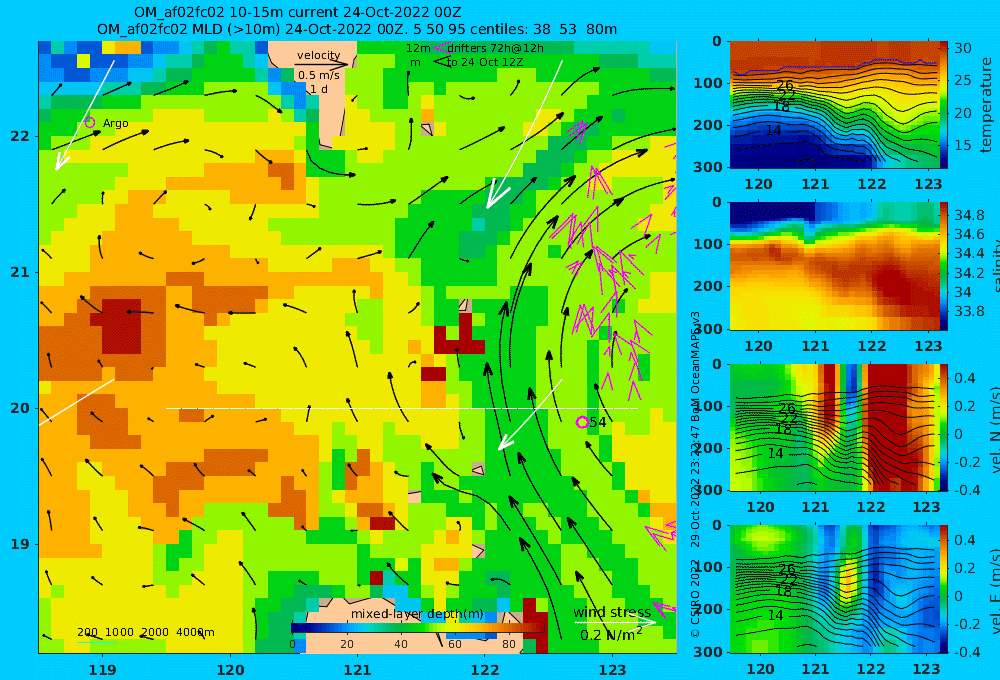This screenshot has height=680, width=1000.
Task: Click the title 'OM_af02fc02 10-15m current 24-Oct-2022 00Z'
Action: (297, 13)
